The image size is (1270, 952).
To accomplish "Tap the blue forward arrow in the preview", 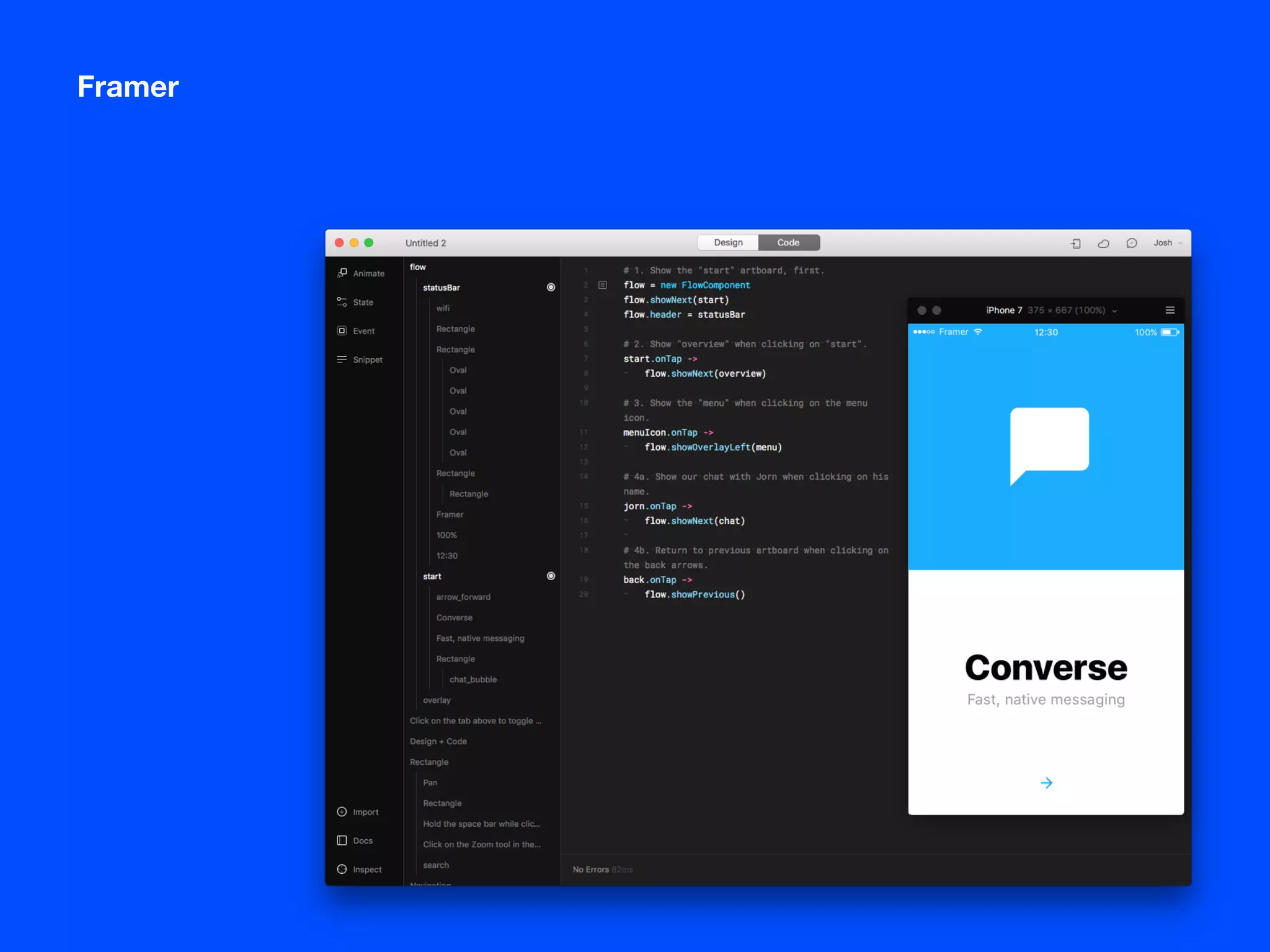I will tap(1047, 783).
